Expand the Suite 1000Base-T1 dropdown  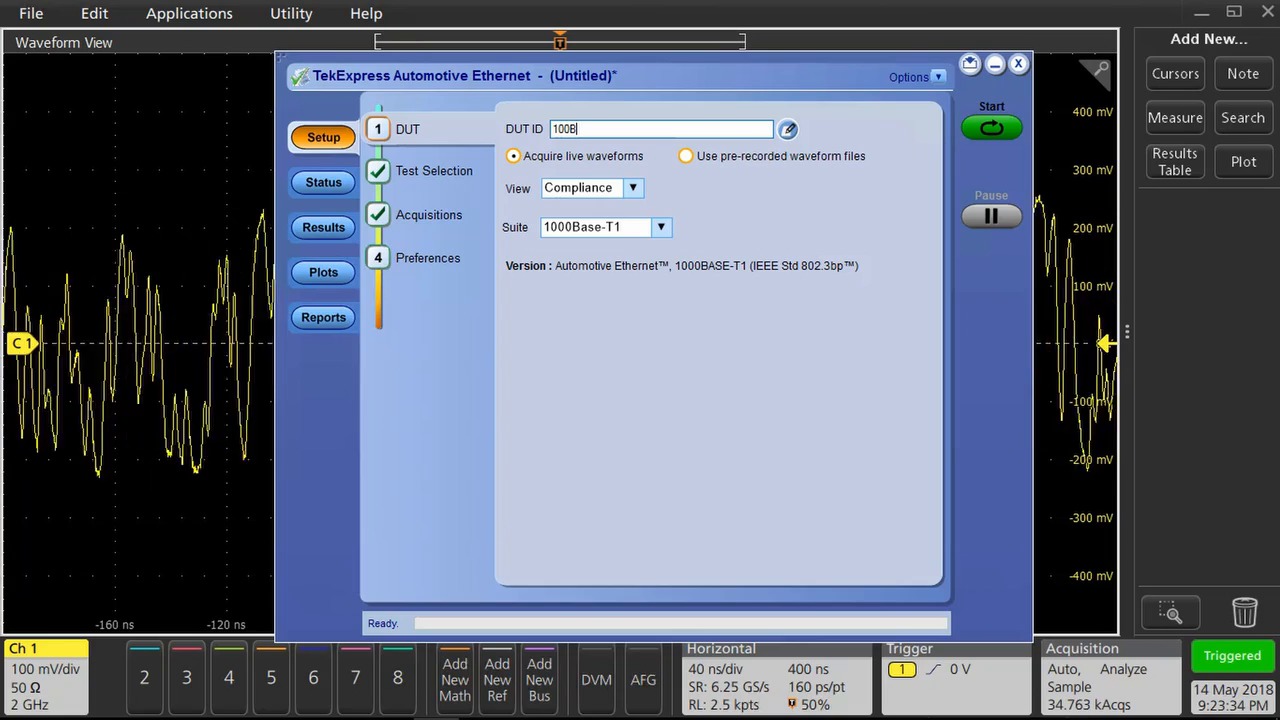coord(660,227)
